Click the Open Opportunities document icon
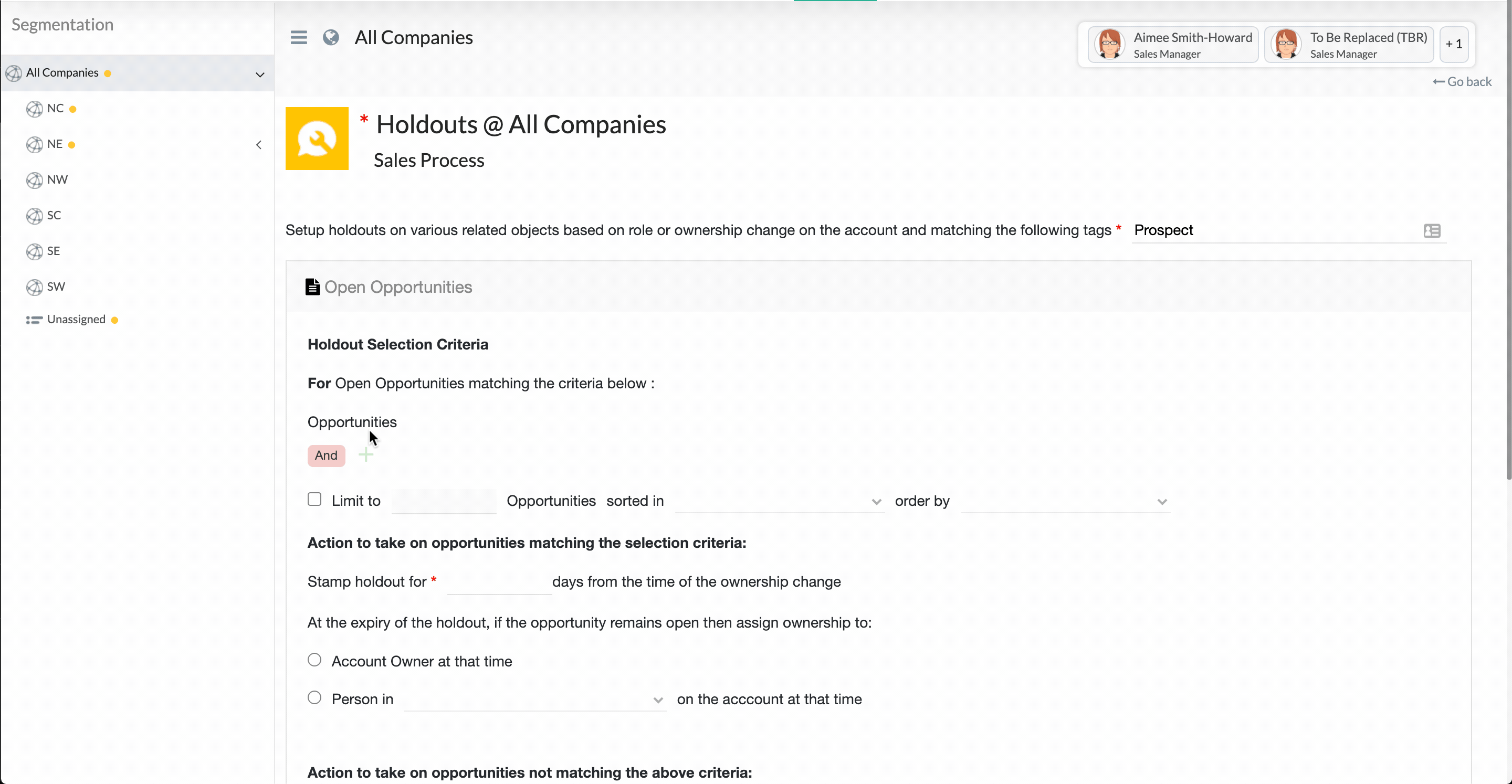This screenshot has width=1512, height=784. point(312,287)
